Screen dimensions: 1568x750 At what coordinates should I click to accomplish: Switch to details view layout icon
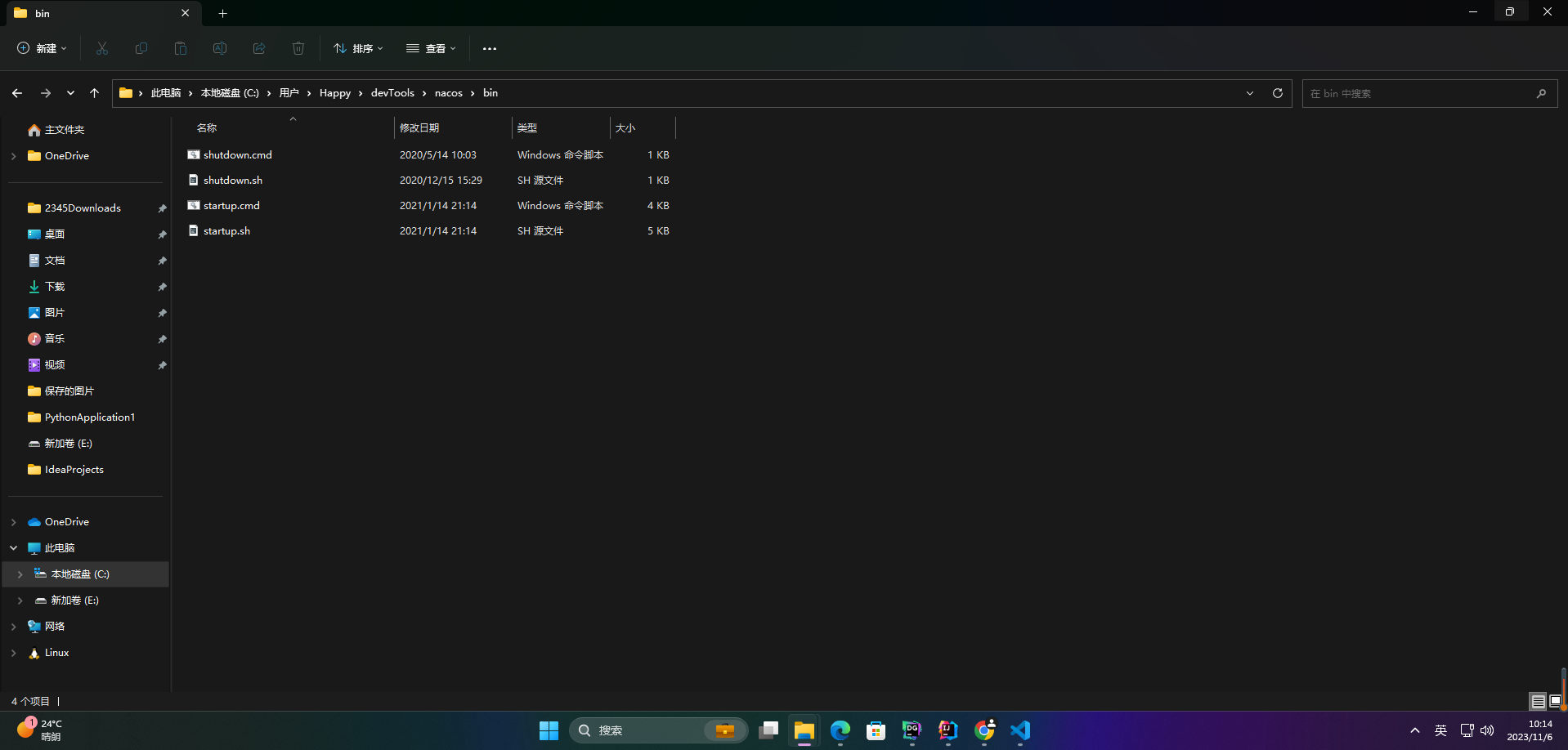(1538, 701)
